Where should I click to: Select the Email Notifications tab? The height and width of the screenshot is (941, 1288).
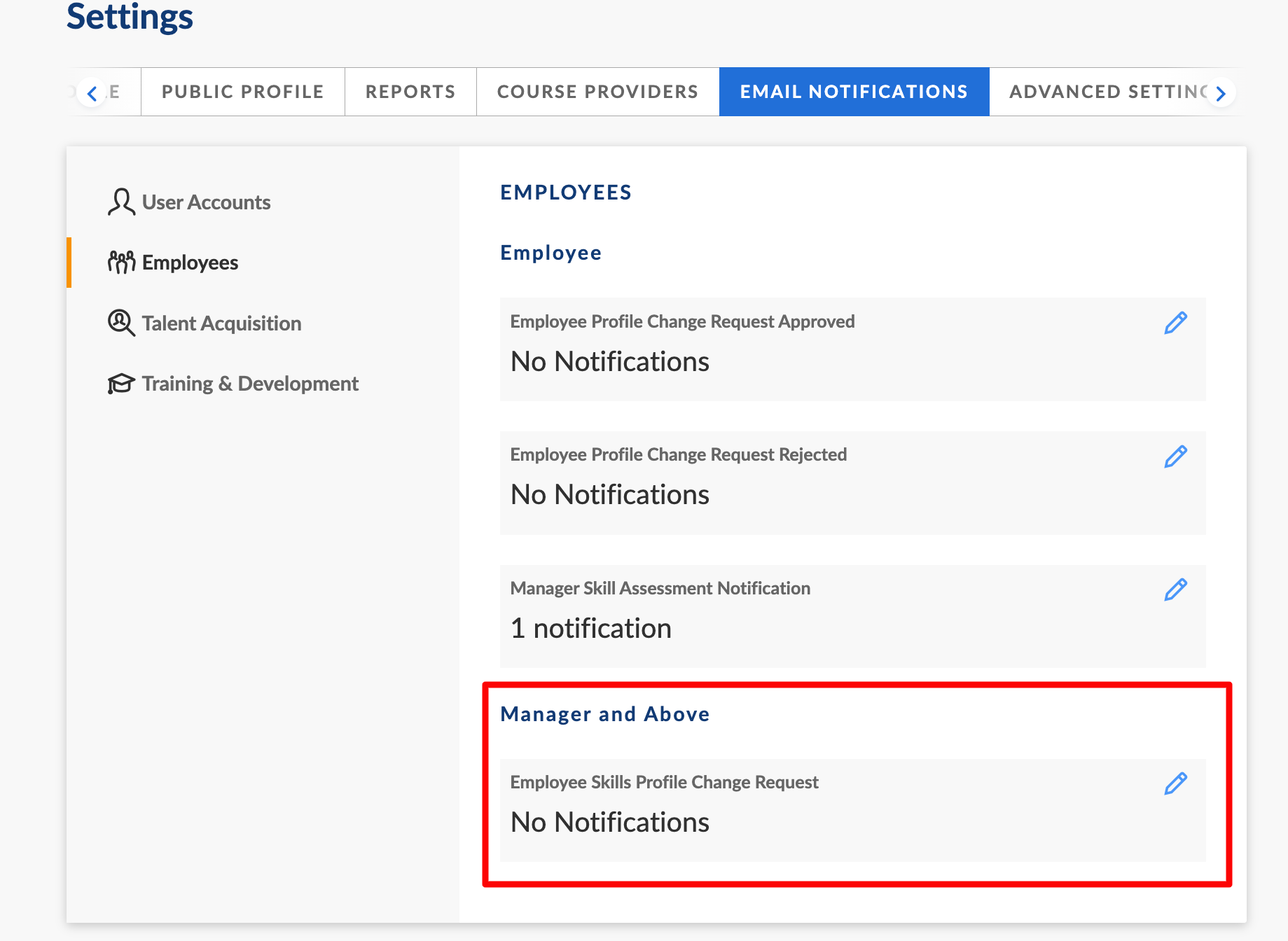[854, 92]
